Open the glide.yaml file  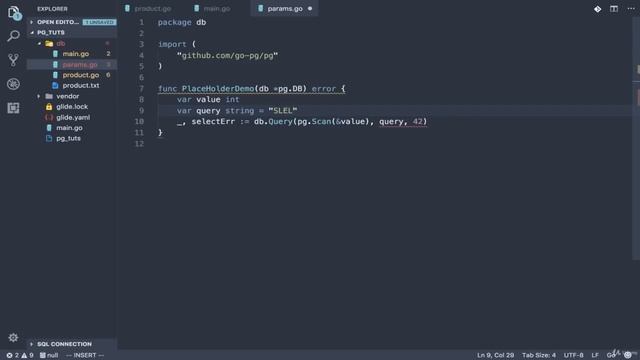click(x=73, y=118)
